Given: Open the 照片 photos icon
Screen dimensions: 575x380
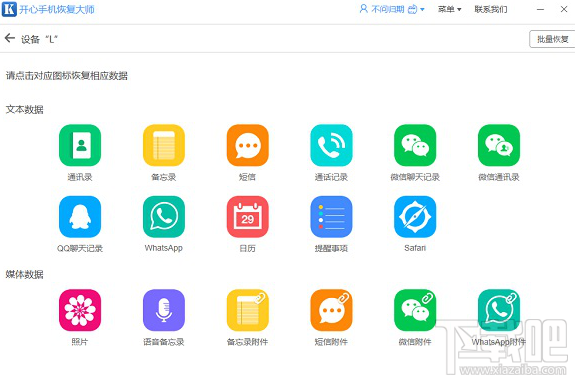Looking at the screenshot, I should pyautogui.click(x=80, y=310).
